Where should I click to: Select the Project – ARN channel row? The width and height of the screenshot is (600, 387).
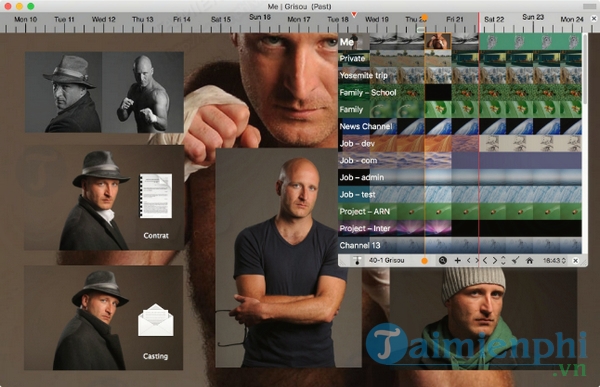460,211
